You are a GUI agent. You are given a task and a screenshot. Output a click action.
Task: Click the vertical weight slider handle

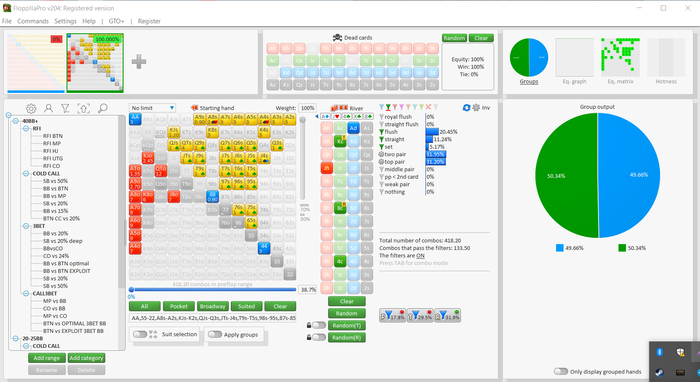click(303, 120)
